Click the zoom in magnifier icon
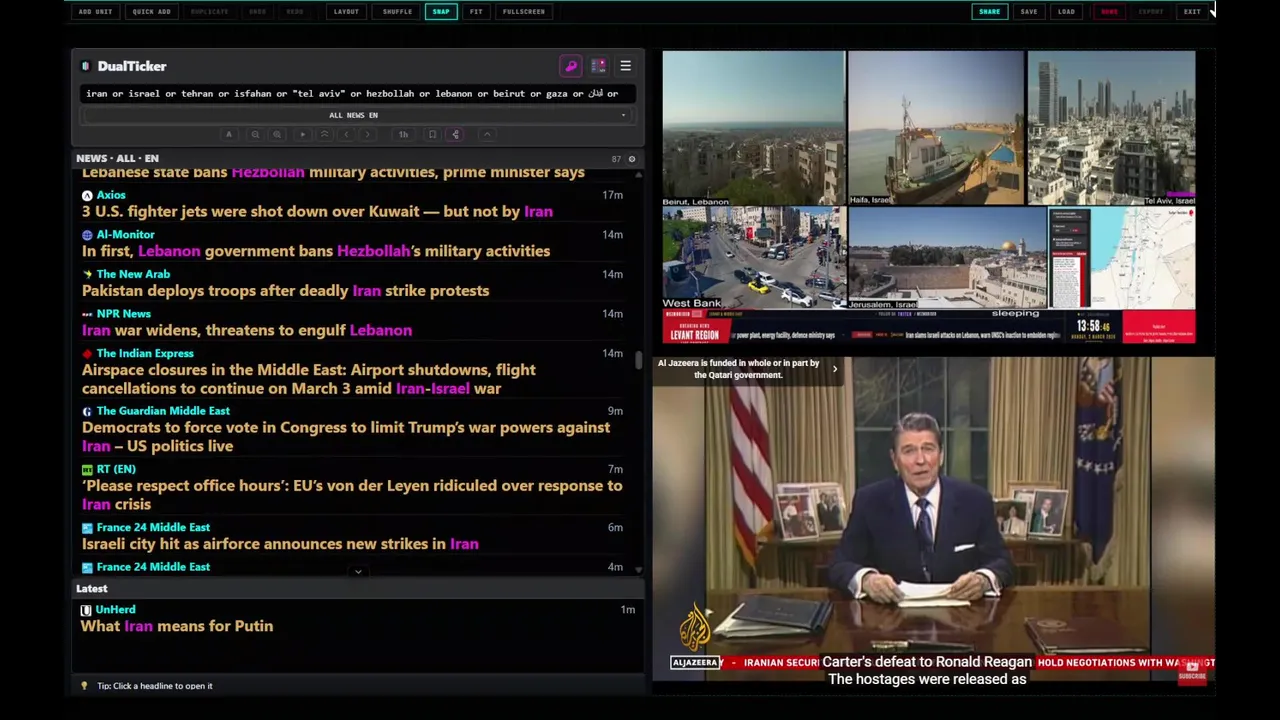The height and width of the screenshot is (720, 1280). tap(277, 134)
